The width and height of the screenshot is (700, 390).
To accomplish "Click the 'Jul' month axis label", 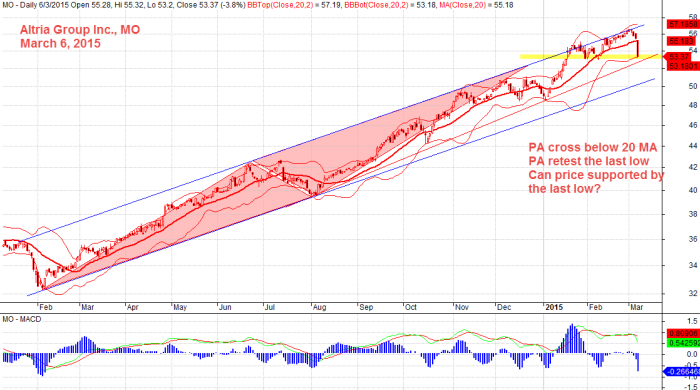I will point(269,307).
